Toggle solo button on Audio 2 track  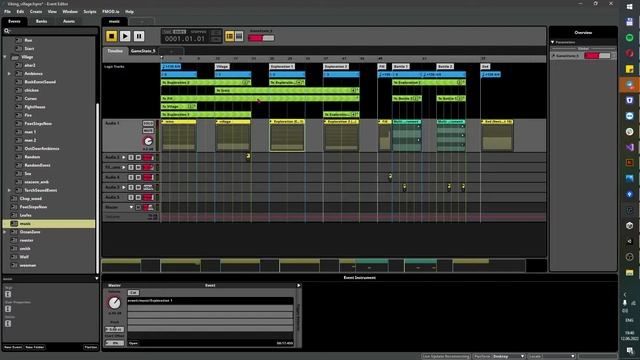click(131, 157)
